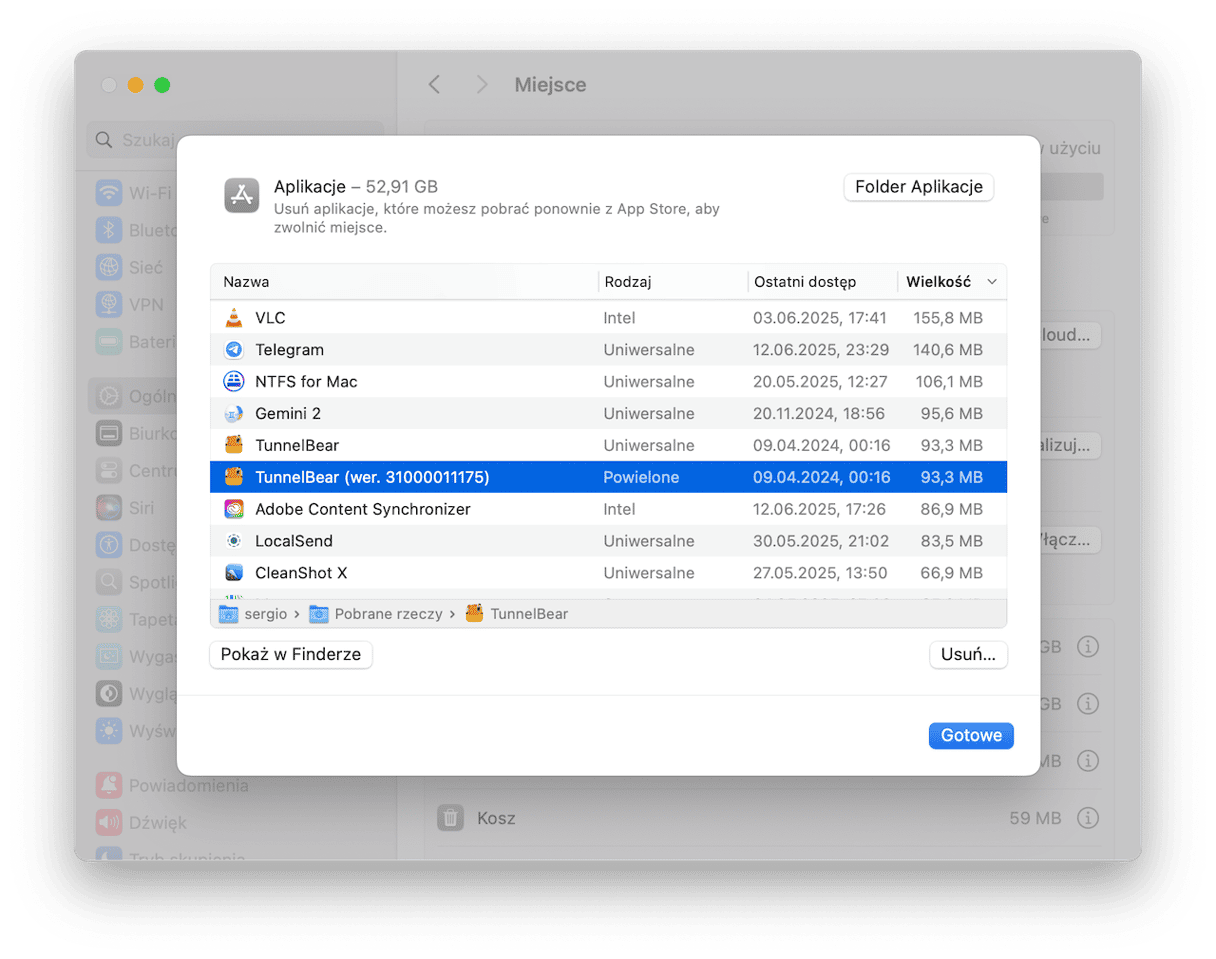Confirm with the Gotowe button
1216x959 pixels.
(971, 735)
